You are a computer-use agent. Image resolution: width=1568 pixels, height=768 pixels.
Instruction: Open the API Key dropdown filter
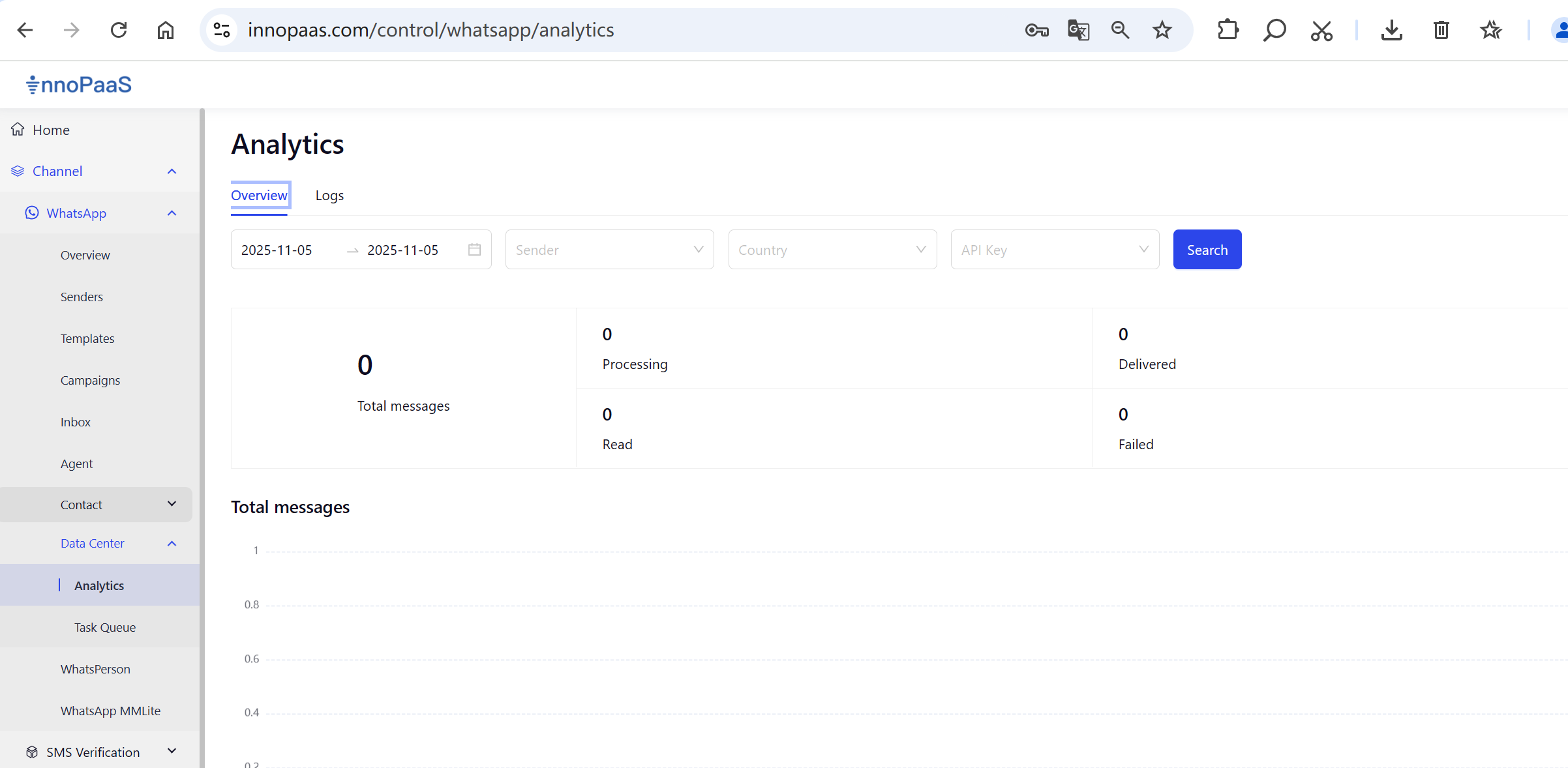[1054, 250]
